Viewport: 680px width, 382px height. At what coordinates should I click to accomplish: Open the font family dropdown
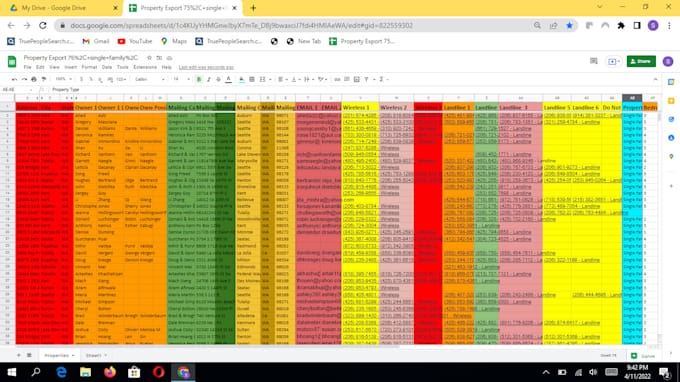coord(150,79)
